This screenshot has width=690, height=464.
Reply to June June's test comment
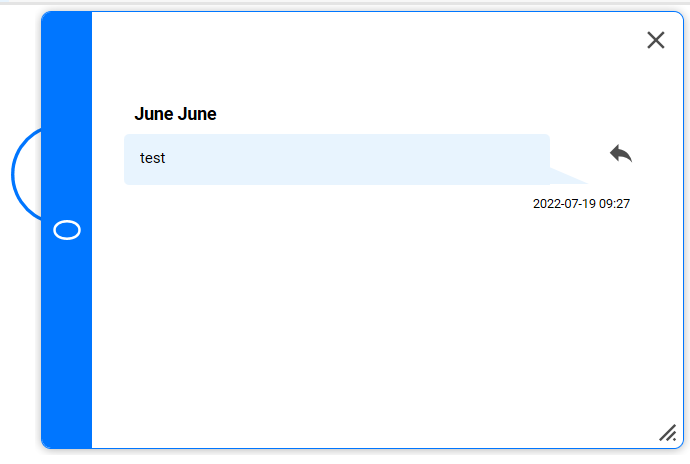click(620, 154)
